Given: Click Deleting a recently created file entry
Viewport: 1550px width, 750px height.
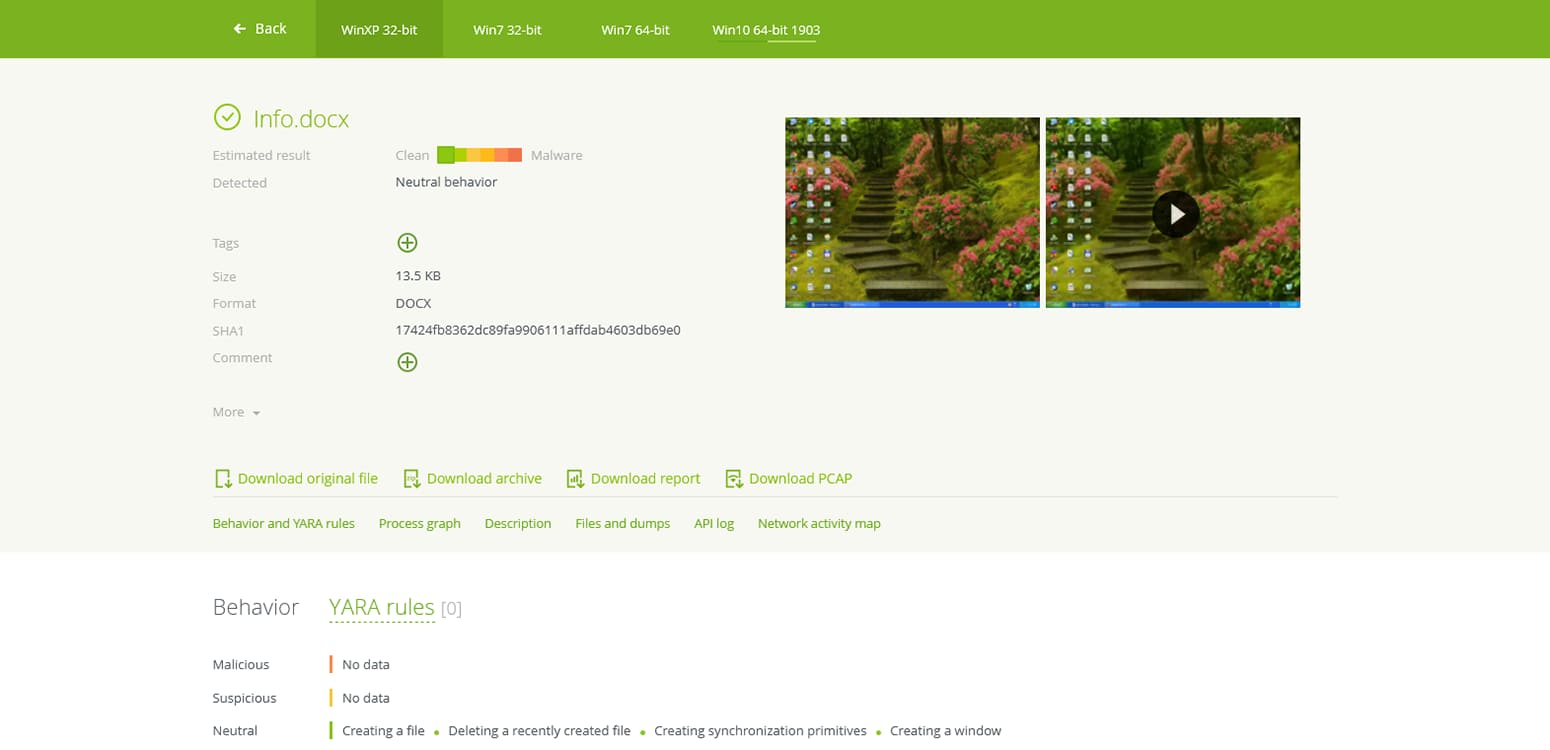Looking at the screenshot, I should click(539, 731).
